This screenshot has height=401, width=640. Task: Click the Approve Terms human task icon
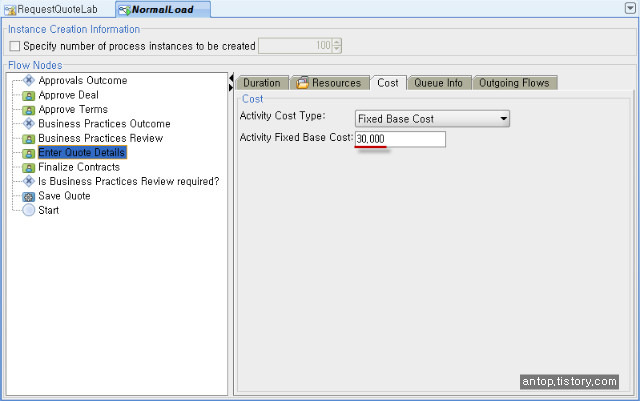coord(29,110)
